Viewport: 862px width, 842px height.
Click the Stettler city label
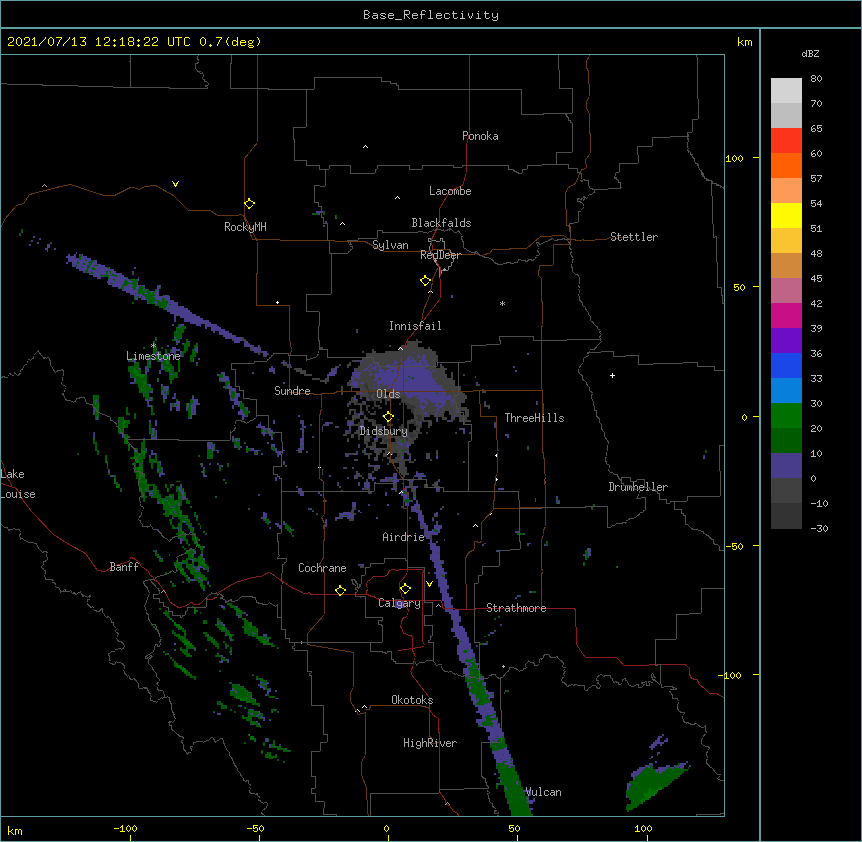tap(634, 237)
